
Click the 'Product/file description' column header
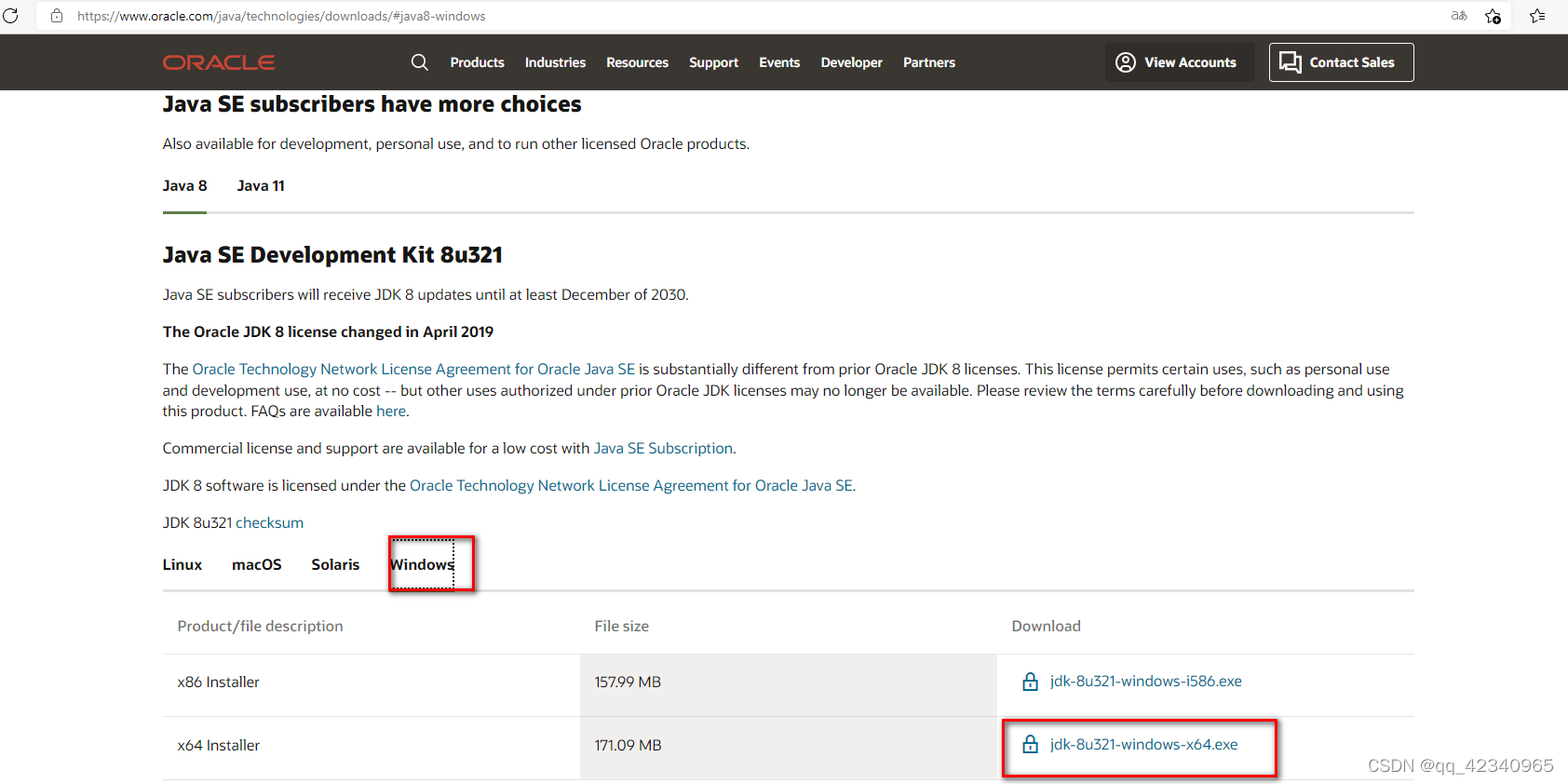click(260, 627)
